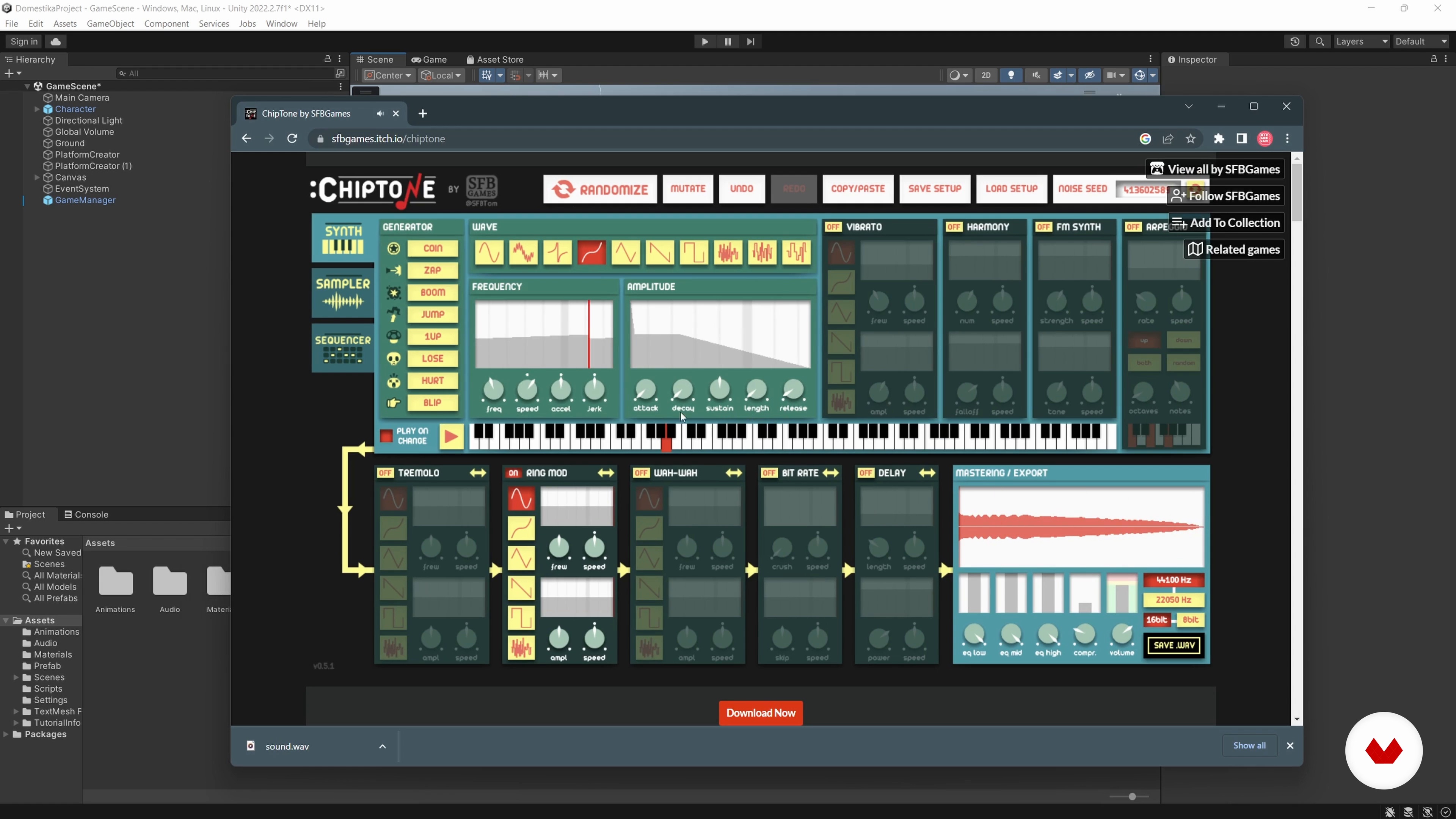
Task: Toggle Play On Change checkbox
Action: click(386, 436)
